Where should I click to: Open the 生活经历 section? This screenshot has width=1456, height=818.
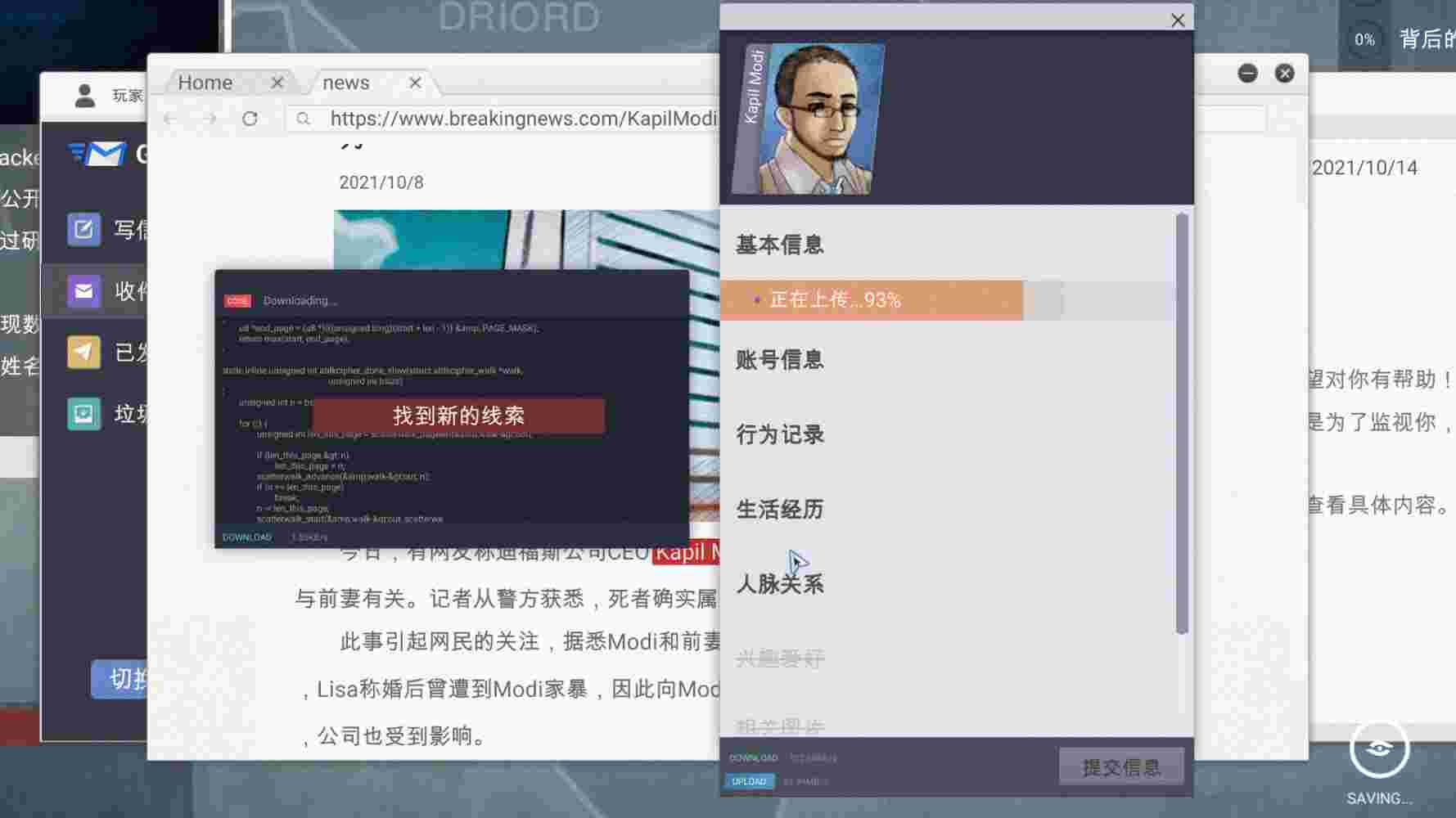point(779,510)
